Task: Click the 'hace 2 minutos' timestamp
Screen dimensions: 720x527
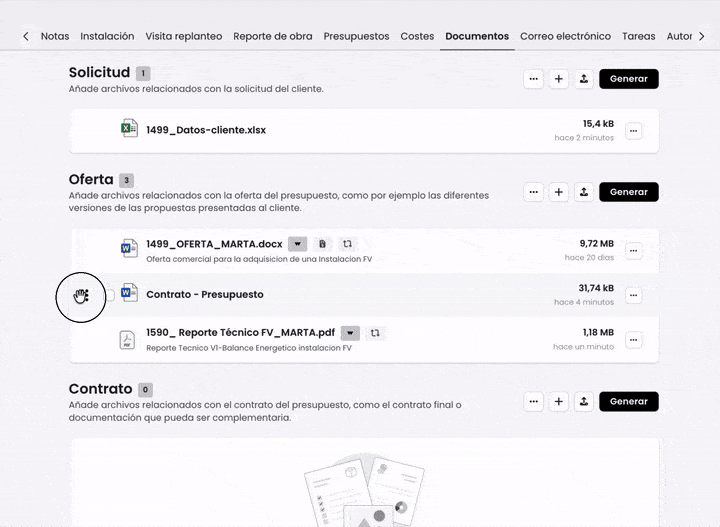Action: 584,138
